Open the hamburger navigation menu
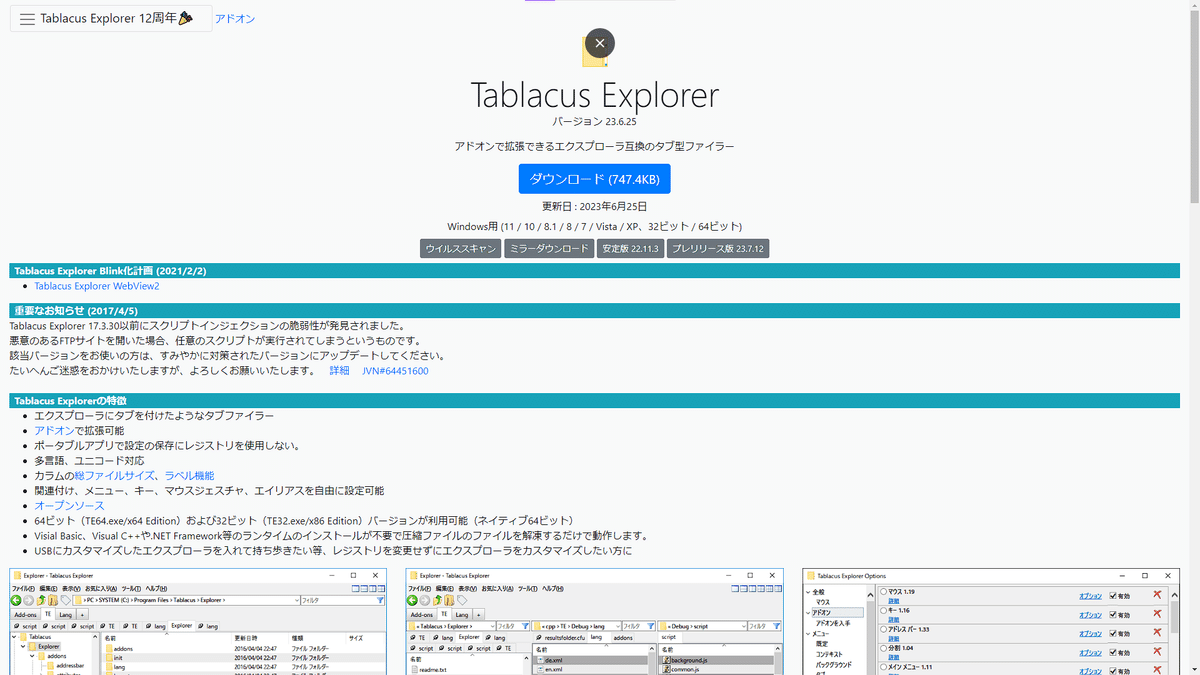This screenshot has width=1200, height=675. (27, 19)
